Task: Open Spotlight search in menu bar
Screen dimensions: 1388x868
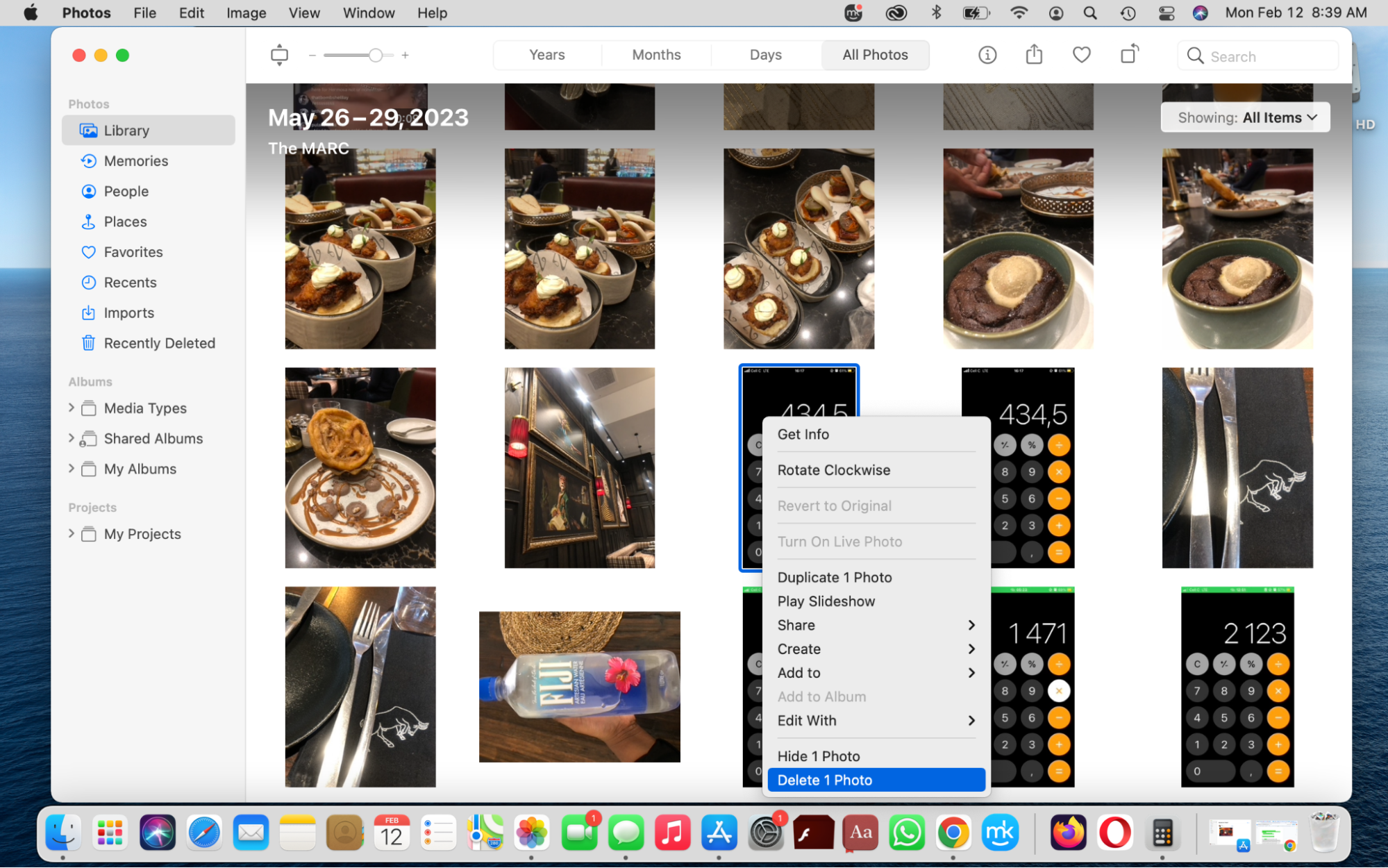Action: [1090, 12]
